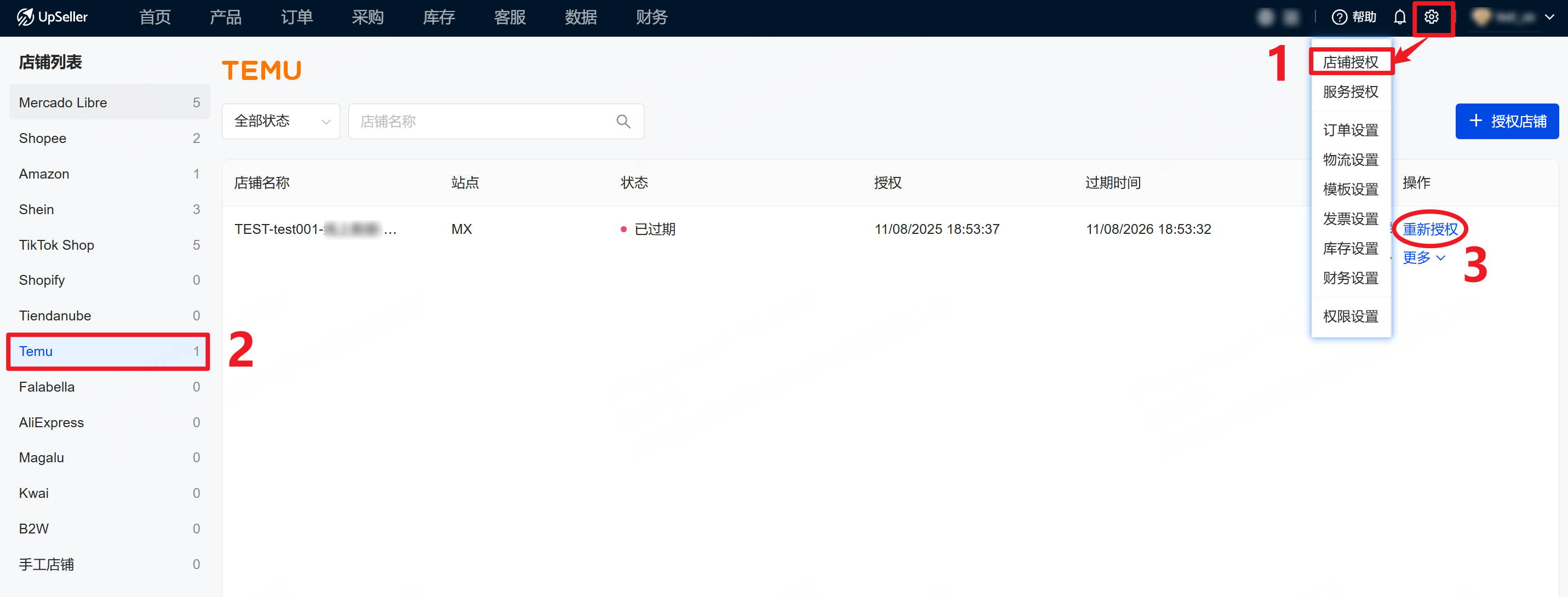Click the 11/08/2026 18:53:32 expiry time
The image size is (1568, 597).
pos(1148,229)
